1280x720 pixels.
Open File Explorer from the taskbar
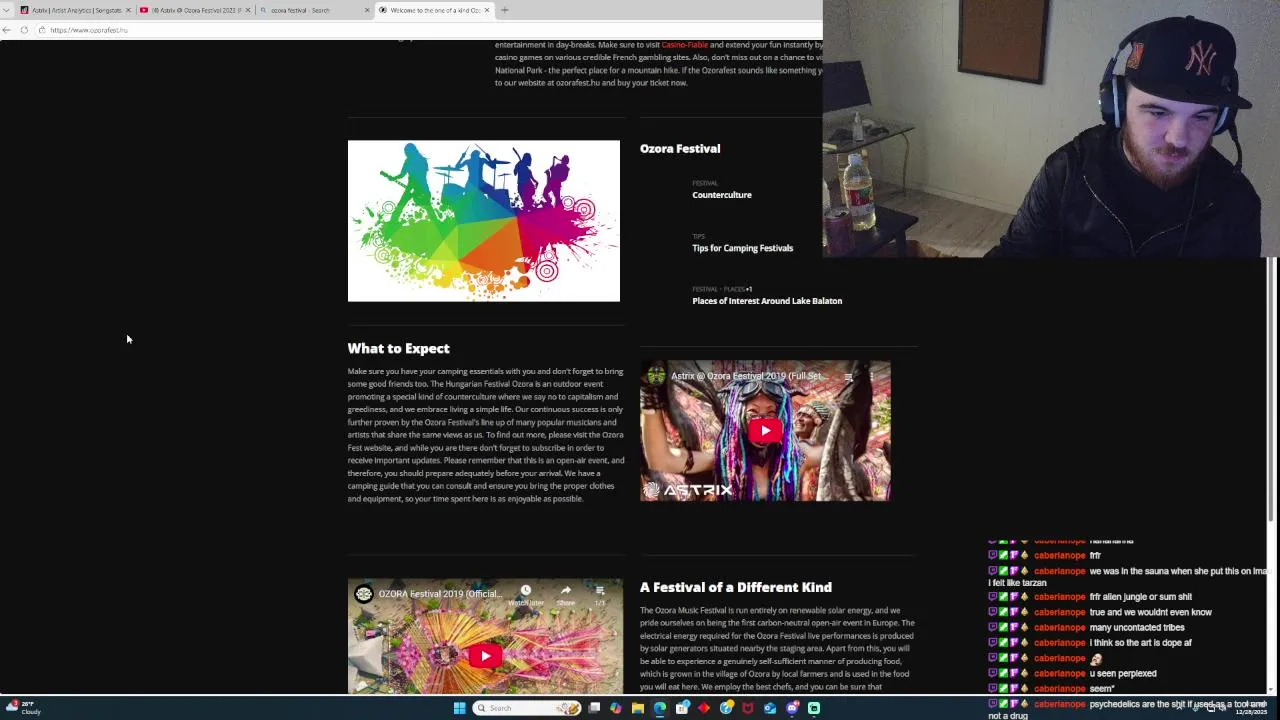[x=637, y=708]
